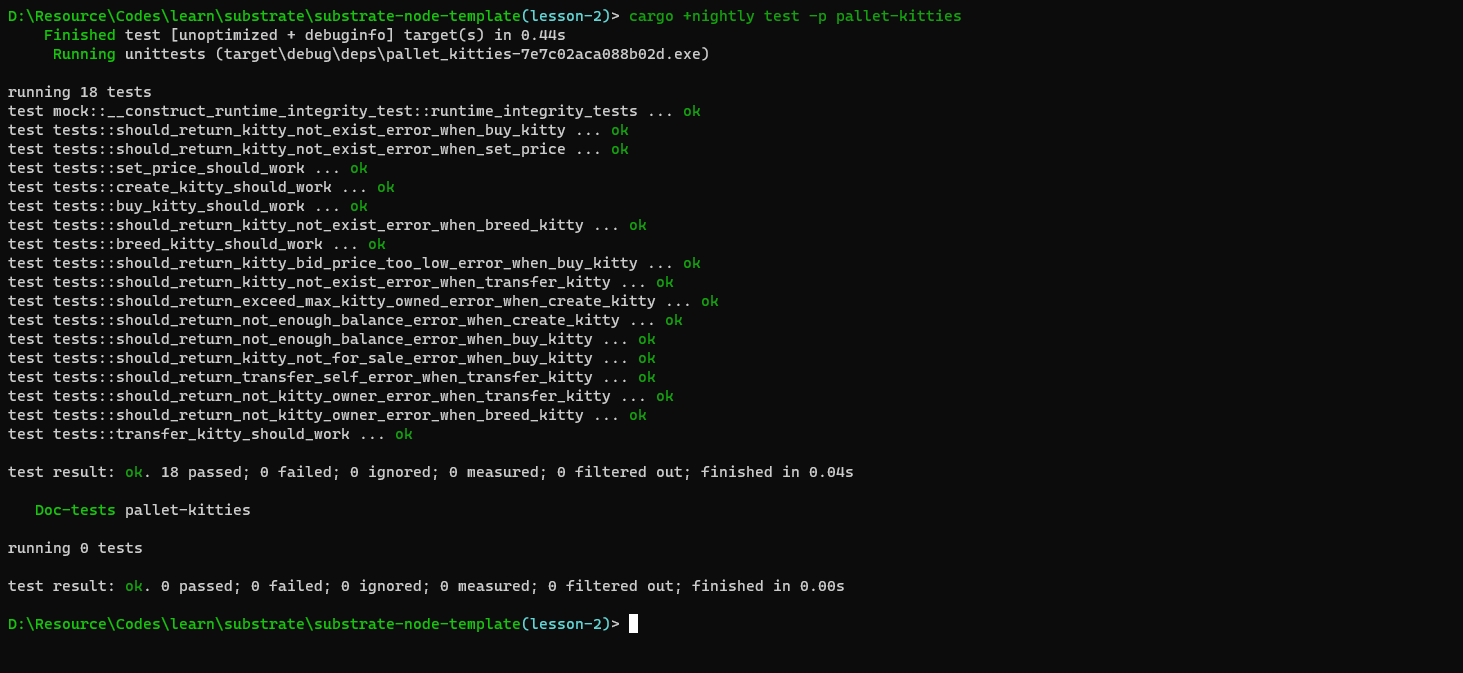This screenshot has height=673, width=1463.
Task: Click the command text 'cargo +nightly test -p pallet-kitties'
Action: pos(795,16)
